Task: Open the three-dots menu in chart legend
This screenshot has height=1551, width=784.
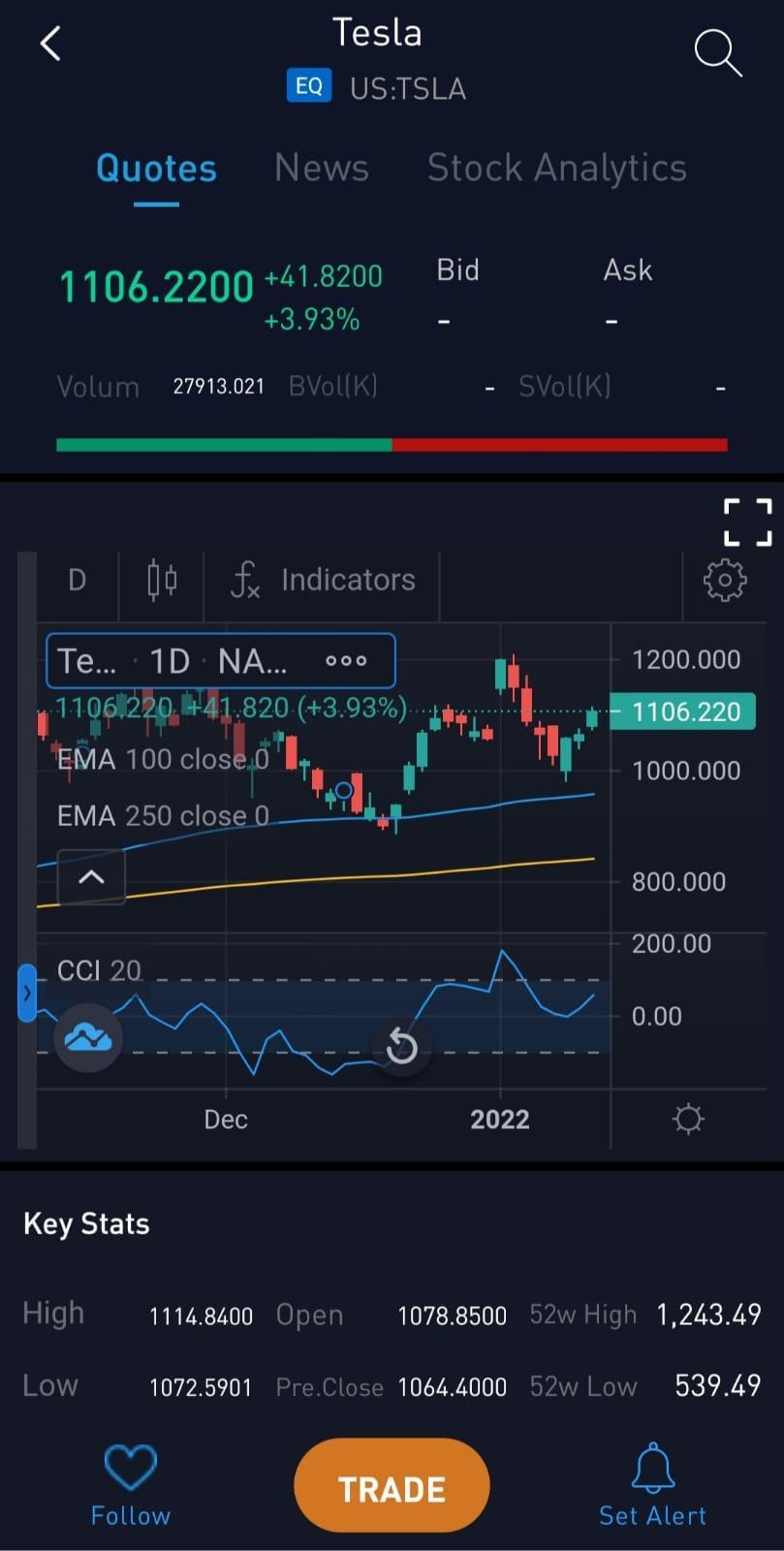Action: pos(346,661)
